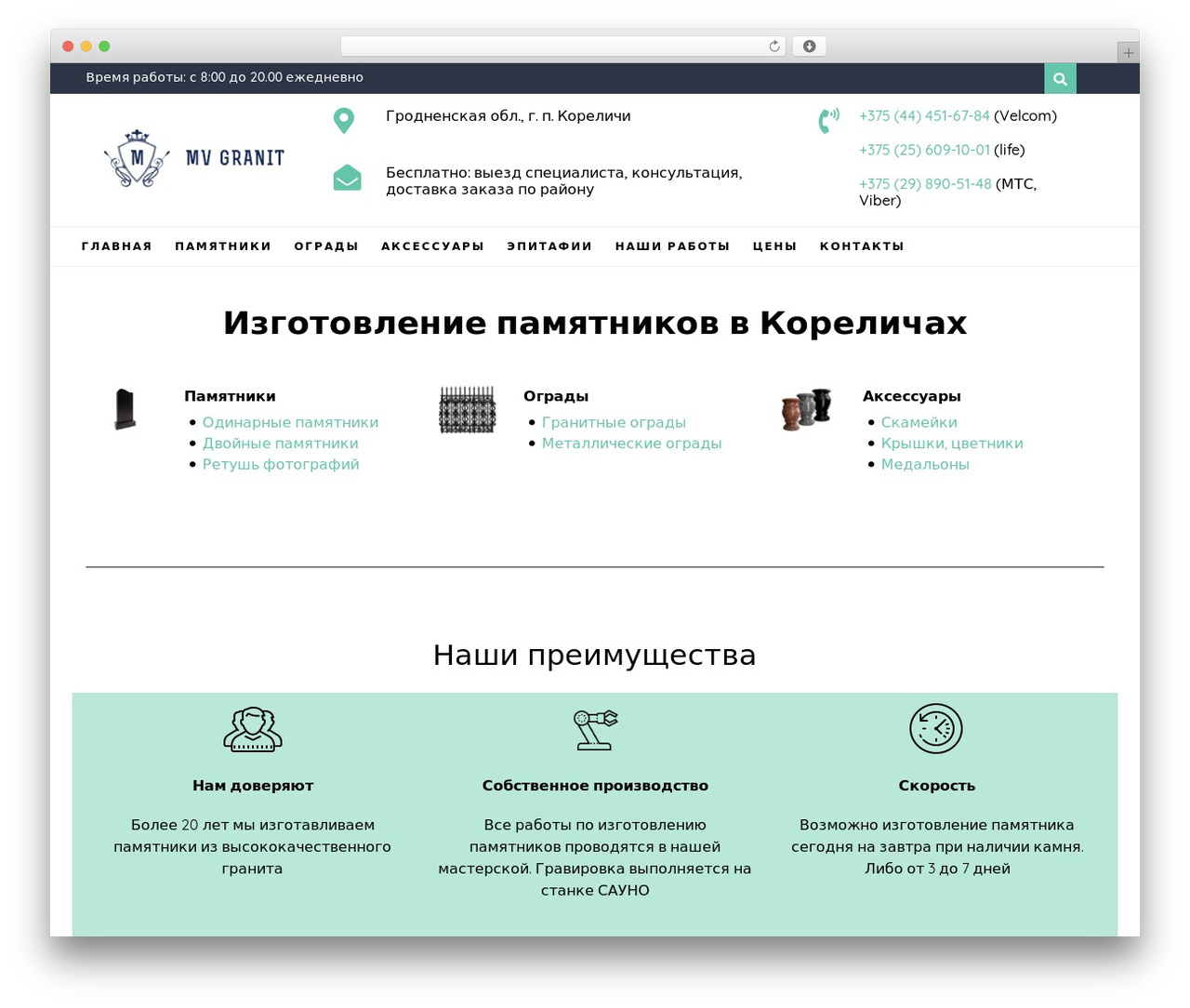Click the clock icon above Скорость

point(936,729)
